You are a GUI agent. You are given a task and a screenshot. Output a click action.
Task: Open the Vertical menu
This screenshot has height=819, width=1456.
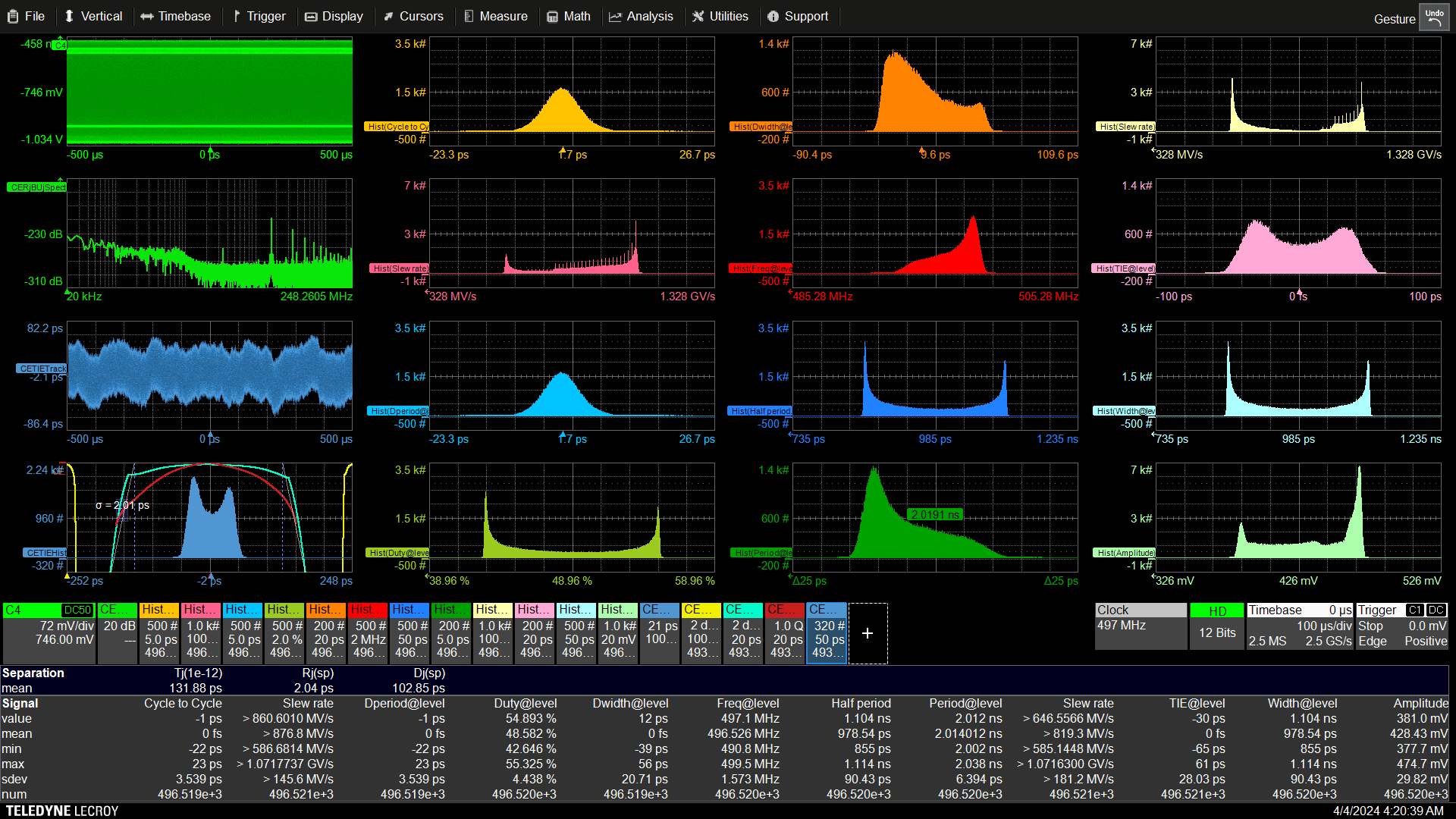point(93,16)
